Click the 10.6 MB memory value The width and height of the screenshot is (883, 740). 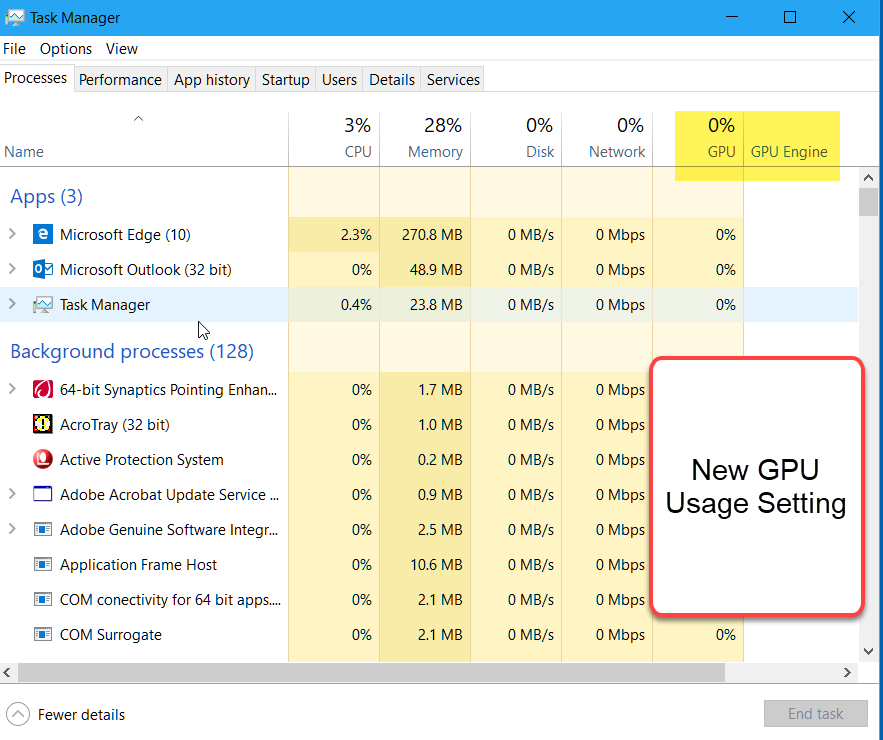point(436,564)
